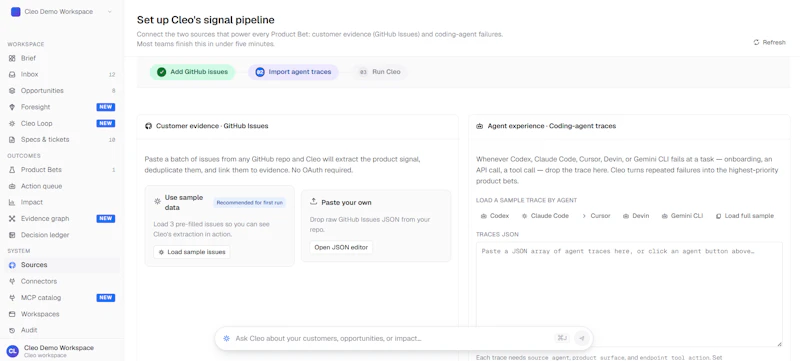This screenshot has height=361, width=800.
Task: Click the 12 count beside Inbox
Action: 112,74
